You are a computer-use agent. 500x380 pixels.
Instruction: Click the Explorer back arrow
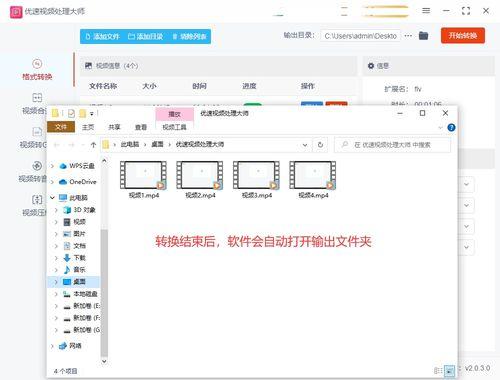pyautogui.click(x=57, y=145)
